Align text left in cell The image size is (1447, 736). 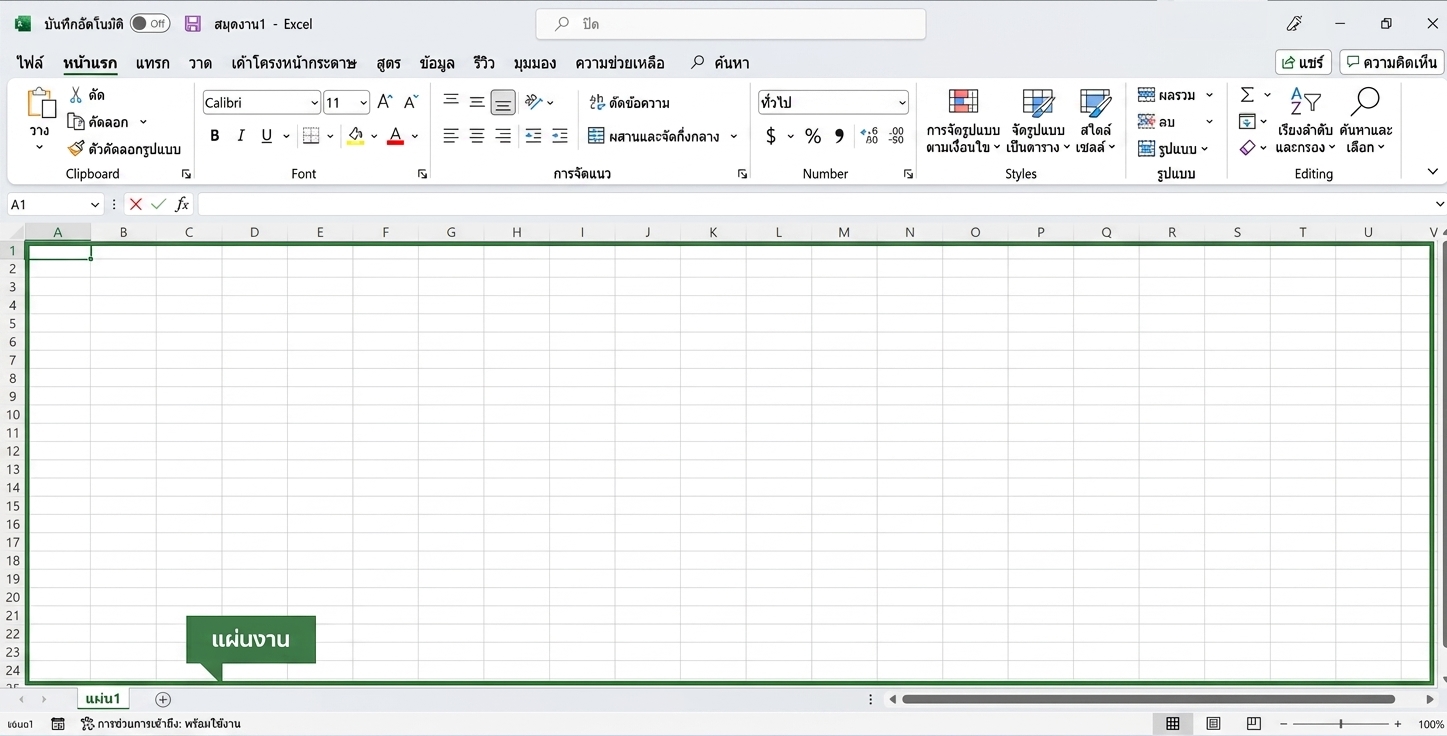(x=451, y=136)
